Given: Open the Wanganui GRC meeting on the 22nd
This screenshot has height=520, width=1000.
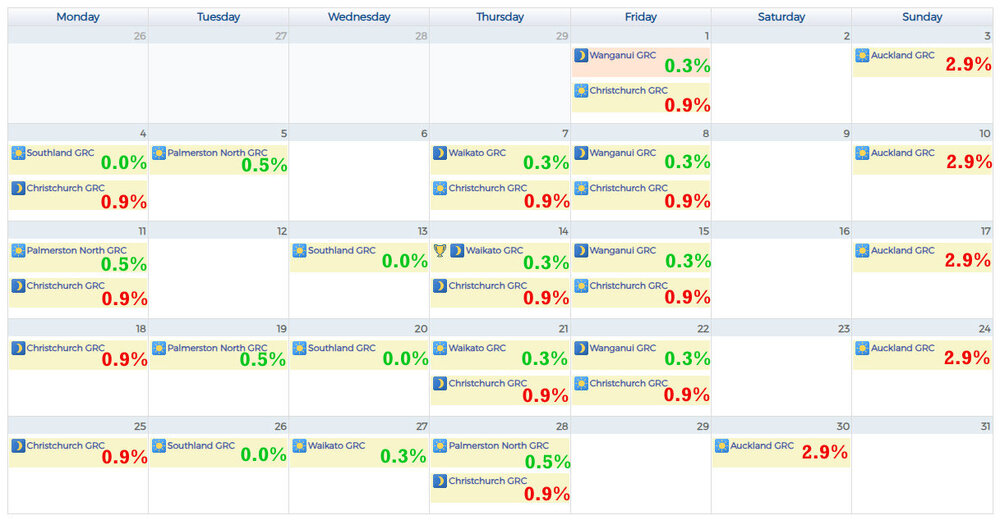Looking at the screenshot, I should tap(623, 348).
